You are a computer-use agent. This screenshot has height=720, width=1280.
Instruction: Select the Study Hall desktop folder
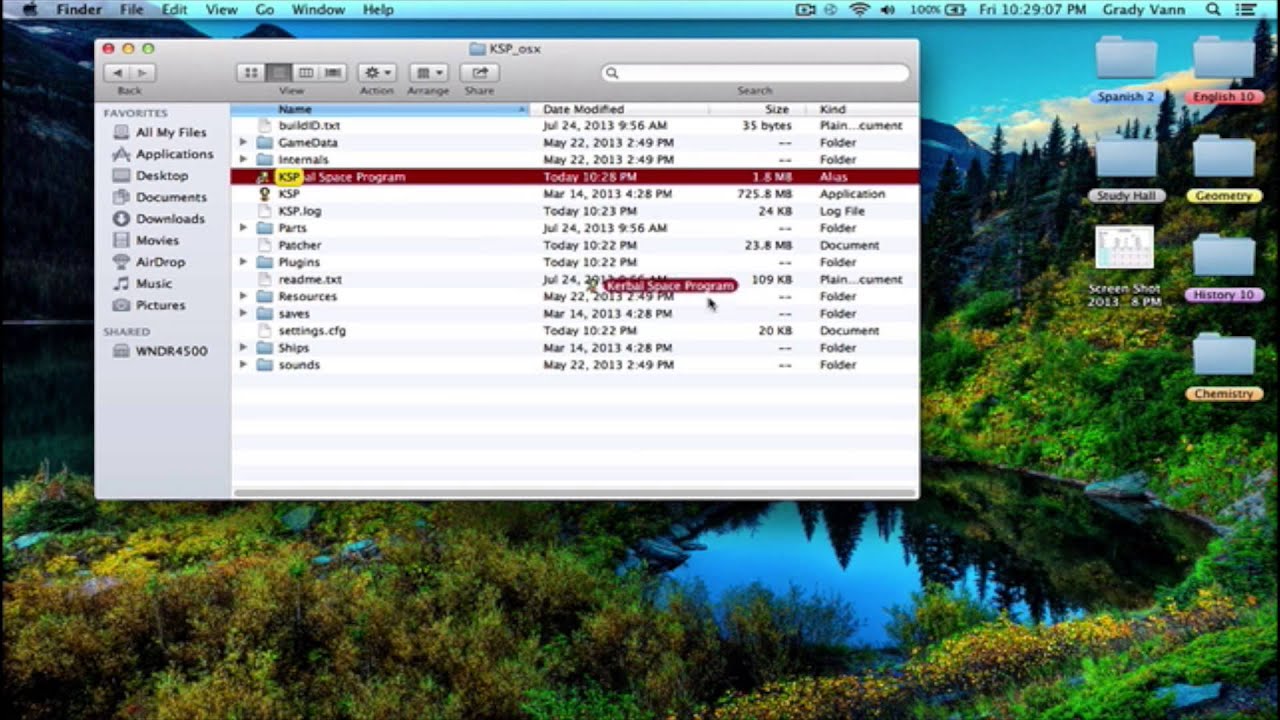(x=1126, y=167)
